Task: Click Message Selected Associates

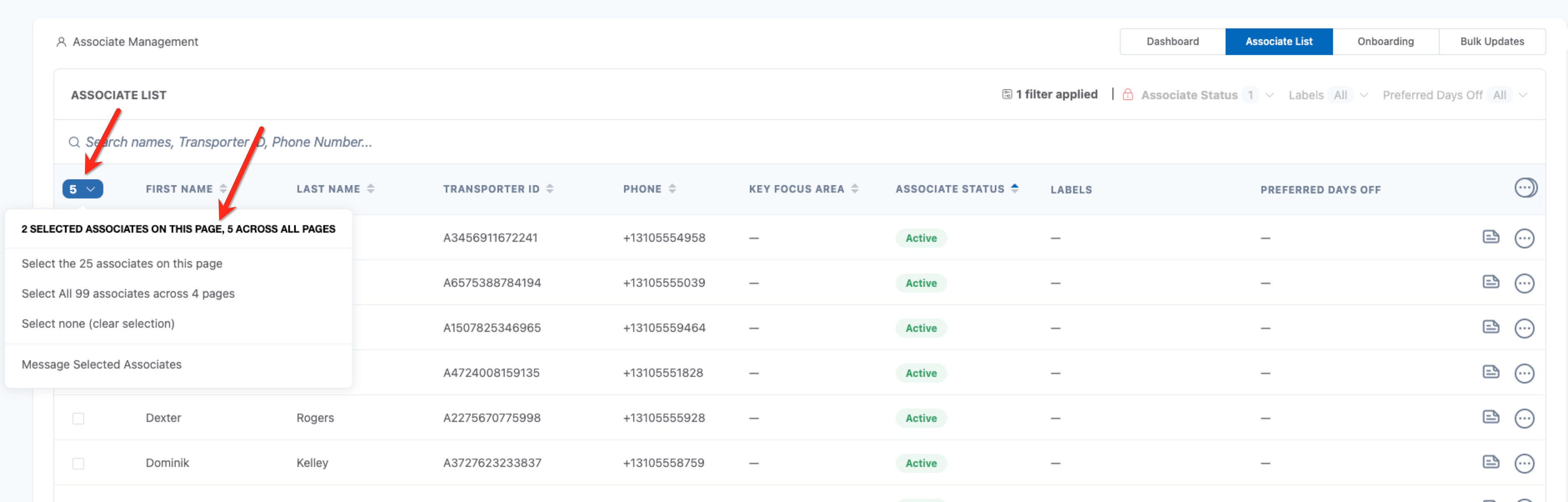Action: pos(102,364)
